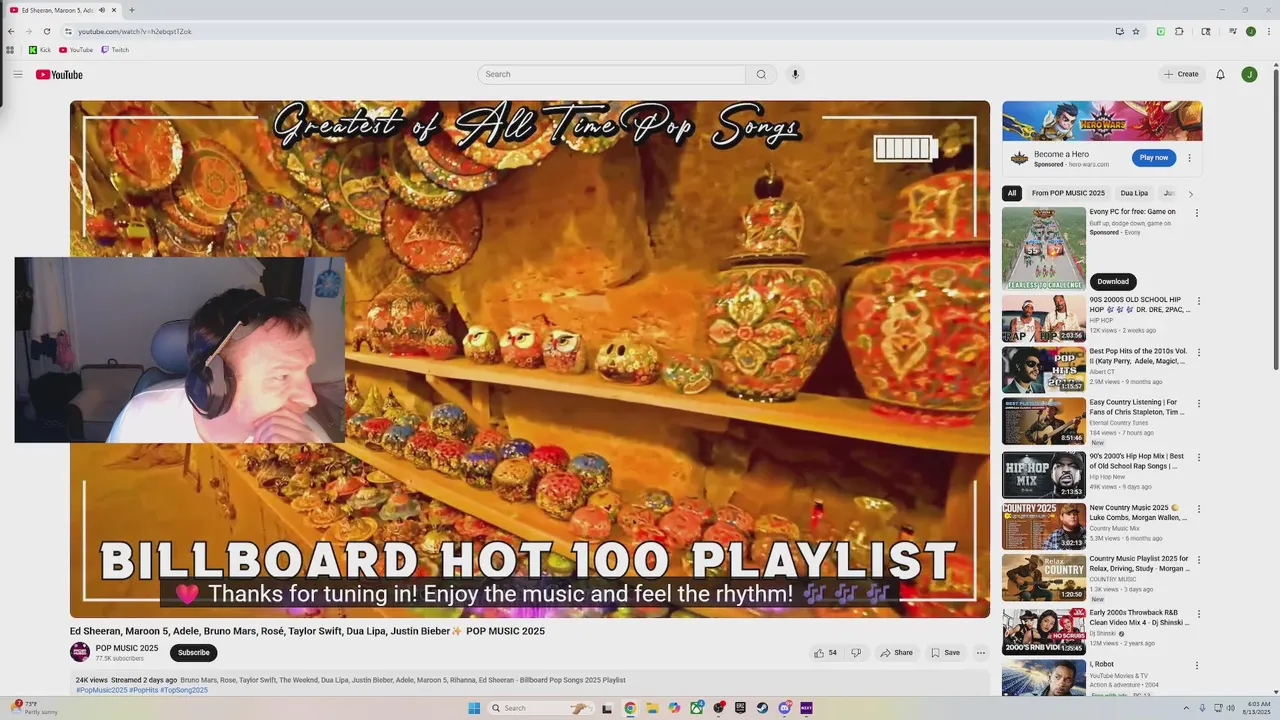Open Chrome three-dot menu
The image size is (1280, 720).
click(1267, 31)
